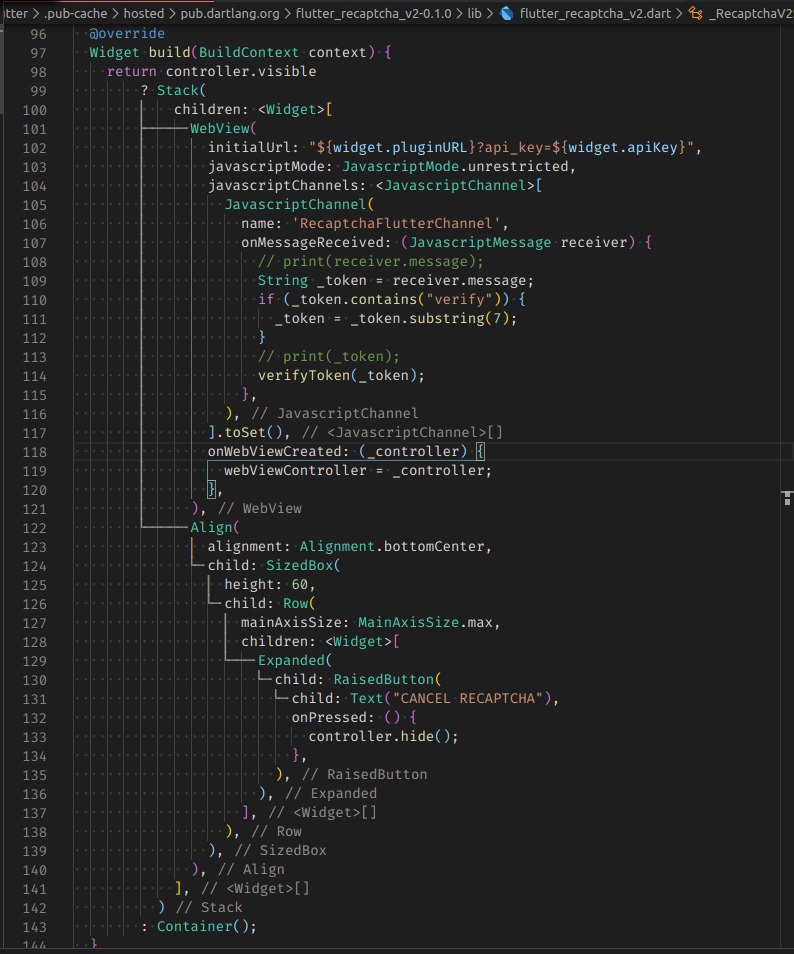Screen dimensions: 794x954
Task: Click comment '// print(_token);'
Action: pos(329,357)
